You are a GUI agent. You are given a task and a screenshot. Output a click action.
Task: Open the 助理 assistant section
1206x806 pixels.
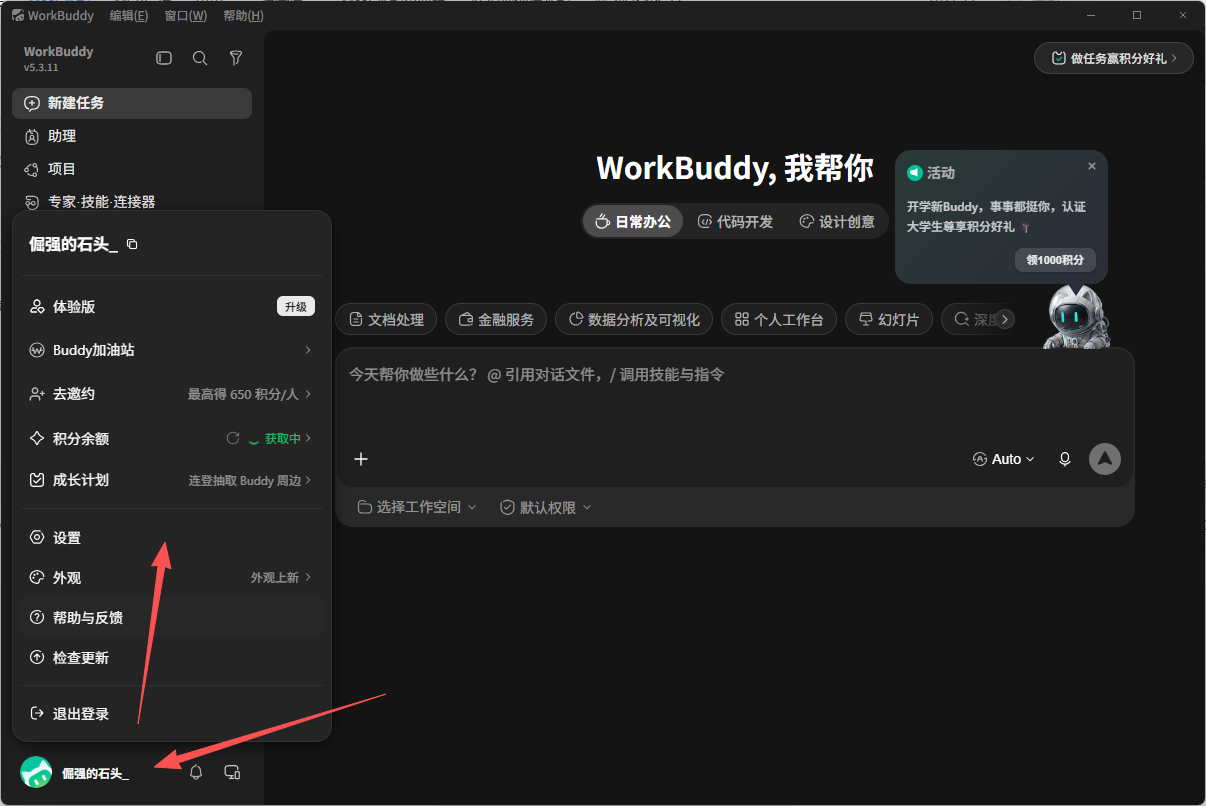pyautogui.click(x=132, y=136)
